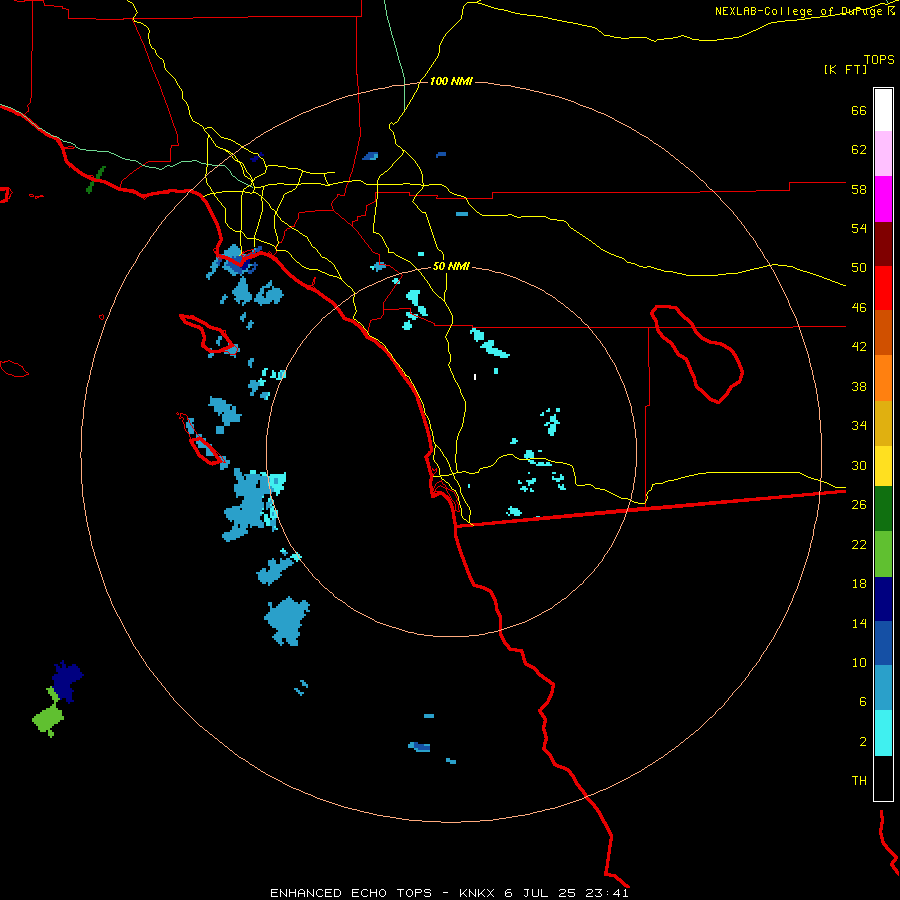The image size is (900, 900).
Task: Pick the steel blue 14 kft legend swatch
Action: click(x=883, y=688)
